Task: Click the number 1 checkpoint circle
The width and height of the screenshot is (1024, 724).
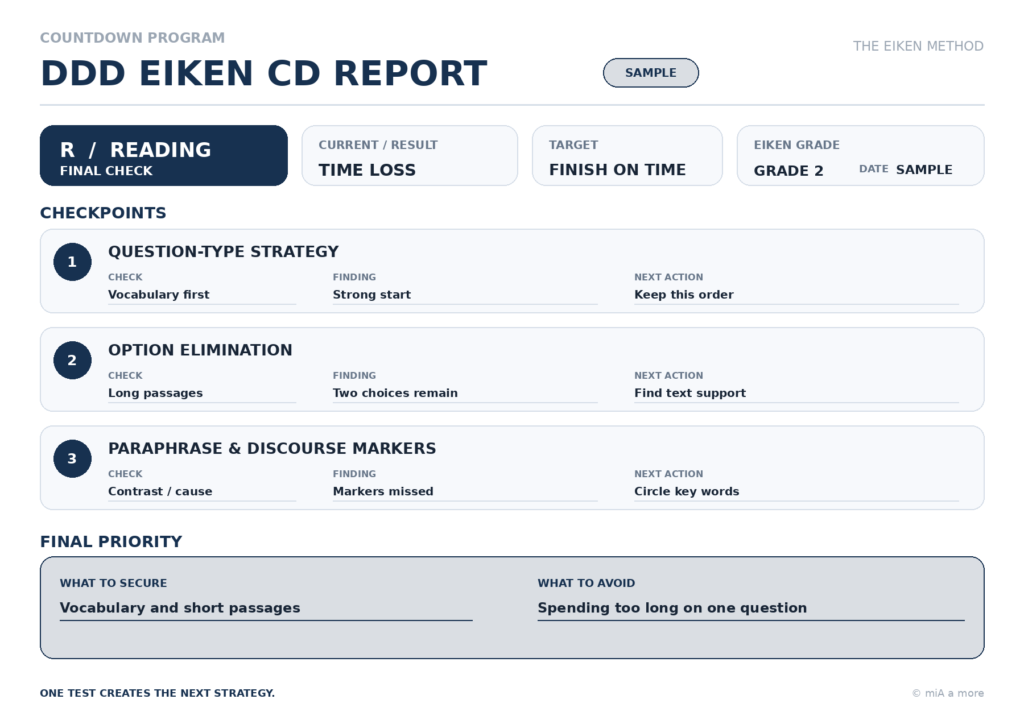Action: (72, 262)
